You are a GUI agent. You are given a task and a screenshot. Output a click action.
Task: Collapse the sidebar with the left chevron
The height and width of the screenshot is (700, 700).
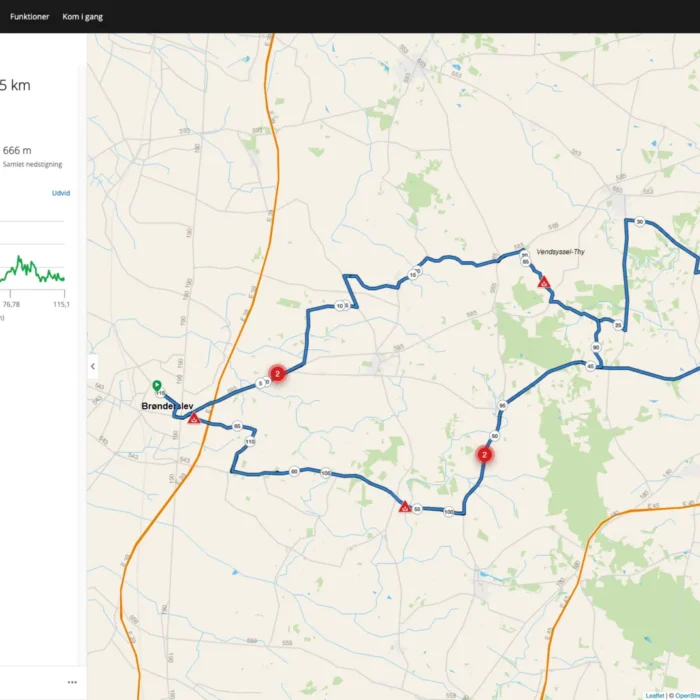tap(93, 366)
